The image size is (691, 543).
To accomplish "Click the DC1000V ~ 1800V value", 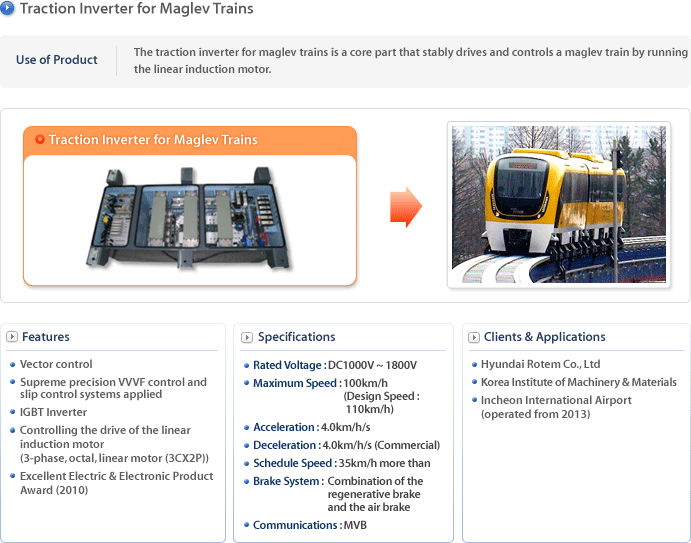I will [x=372, y=365].
